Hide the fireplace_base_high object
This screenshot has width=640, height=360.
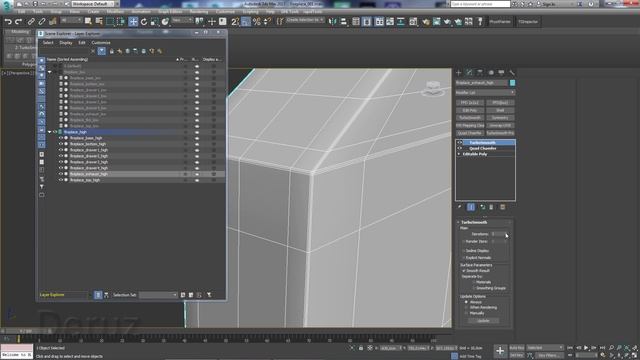(61, 138)
